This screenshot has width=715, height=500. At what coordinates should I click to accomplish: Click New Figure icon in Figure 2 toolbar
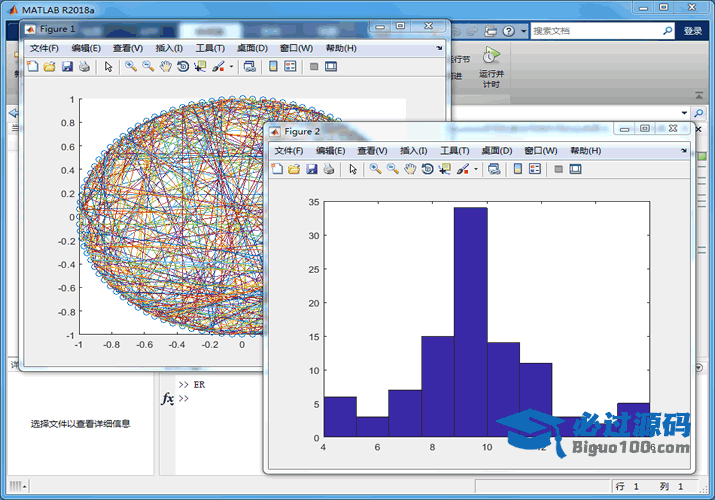pyautogui.click(x=277, y=169)
